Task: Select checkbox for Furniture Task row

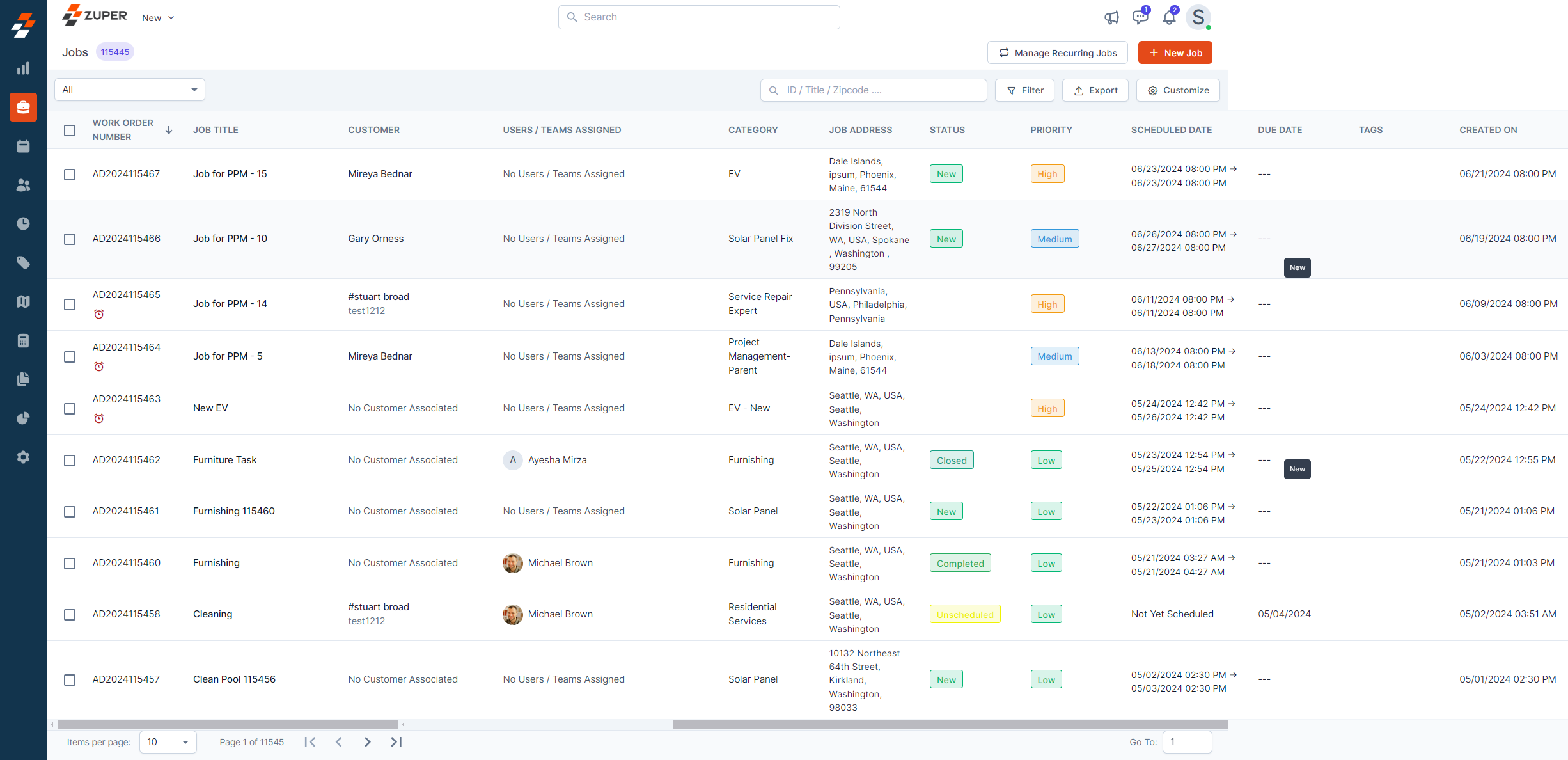Action: (x=70, y=461)
